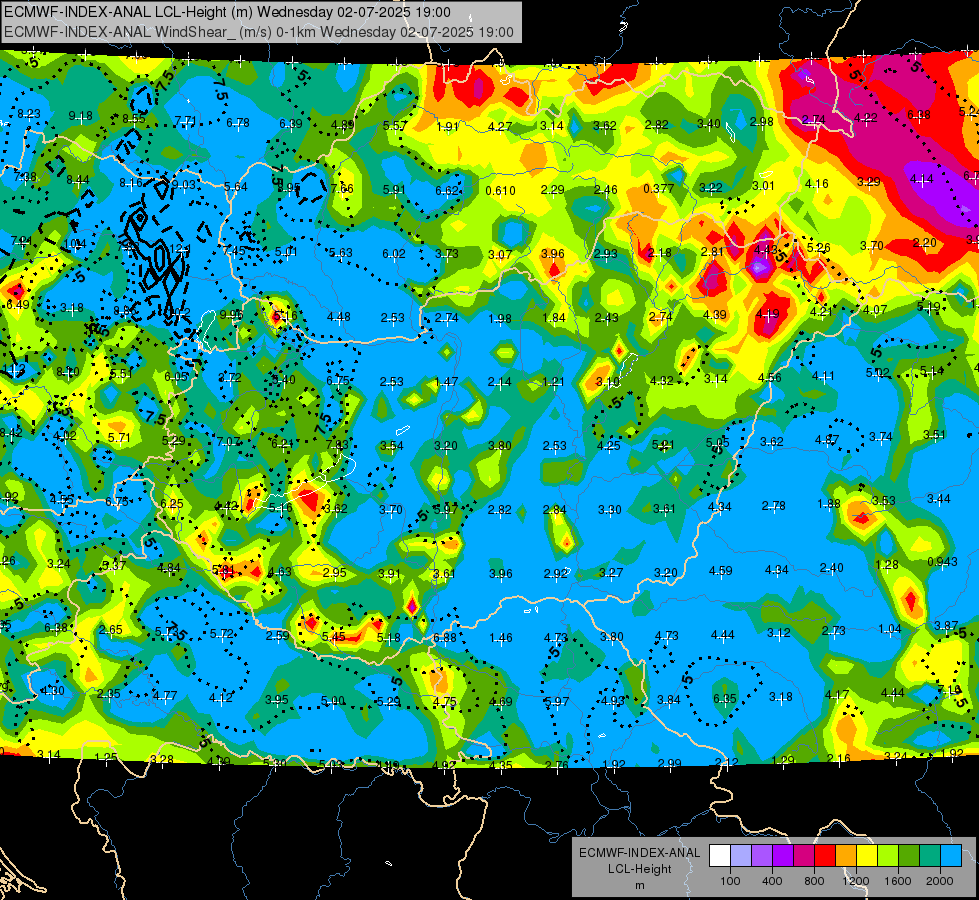The width and height of the screenshot is (979, 900).
Task: Click the wind shear value 4.22
Action: coord(866,117)
